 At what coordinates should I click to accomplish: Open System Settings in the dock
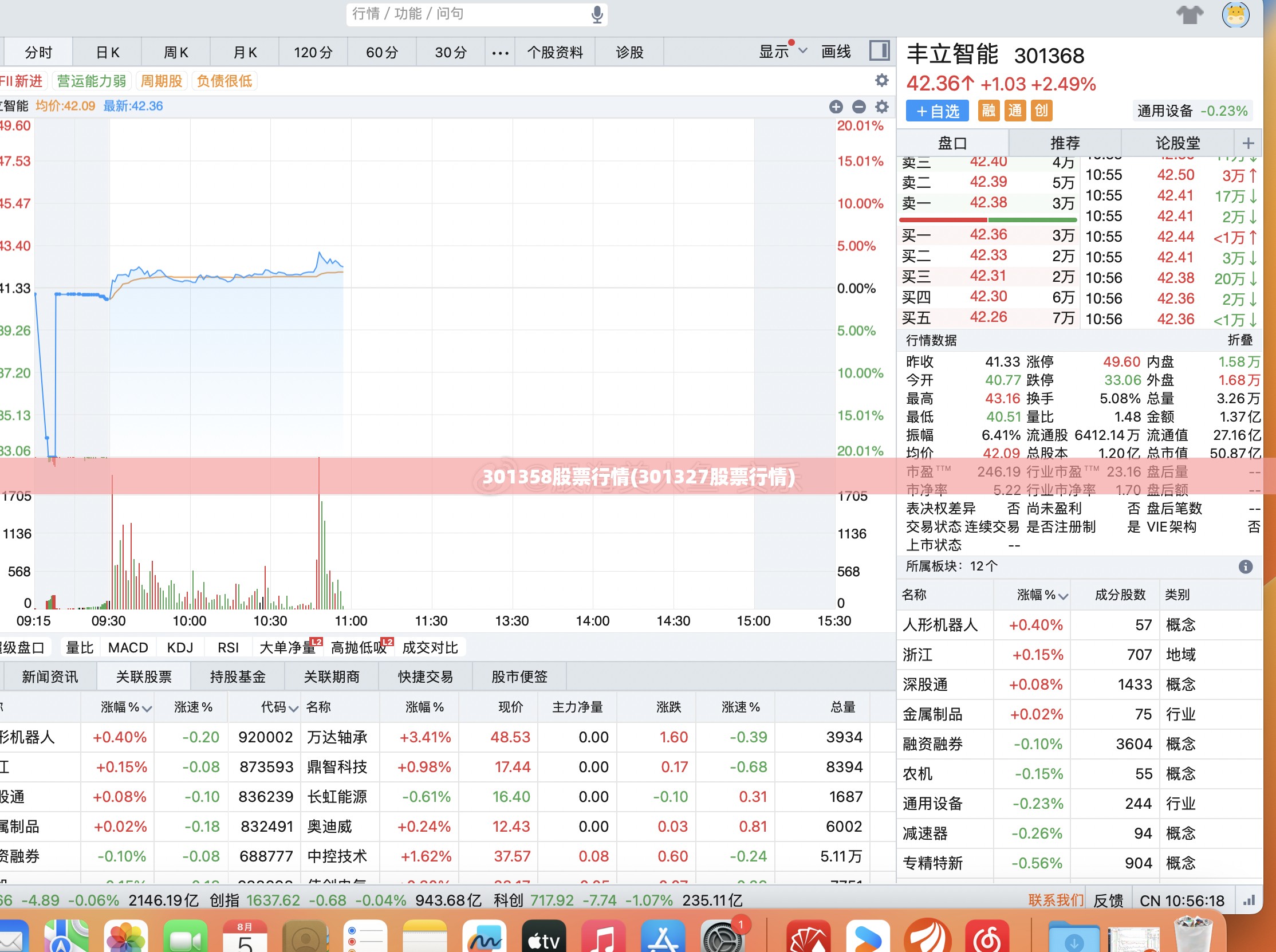pyautogui.click(x=722, y=937)
